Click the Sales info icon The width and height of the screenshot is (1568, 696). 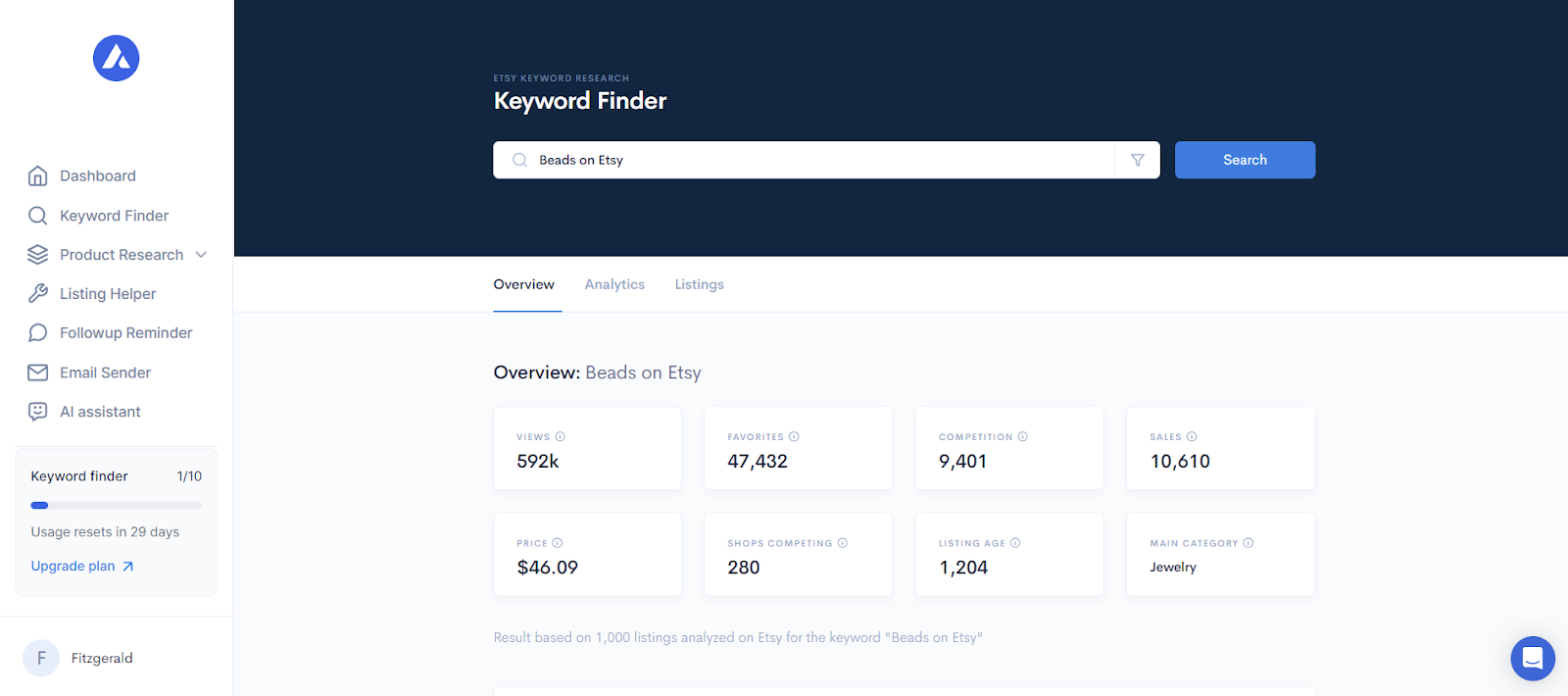tap(1192, 437)
